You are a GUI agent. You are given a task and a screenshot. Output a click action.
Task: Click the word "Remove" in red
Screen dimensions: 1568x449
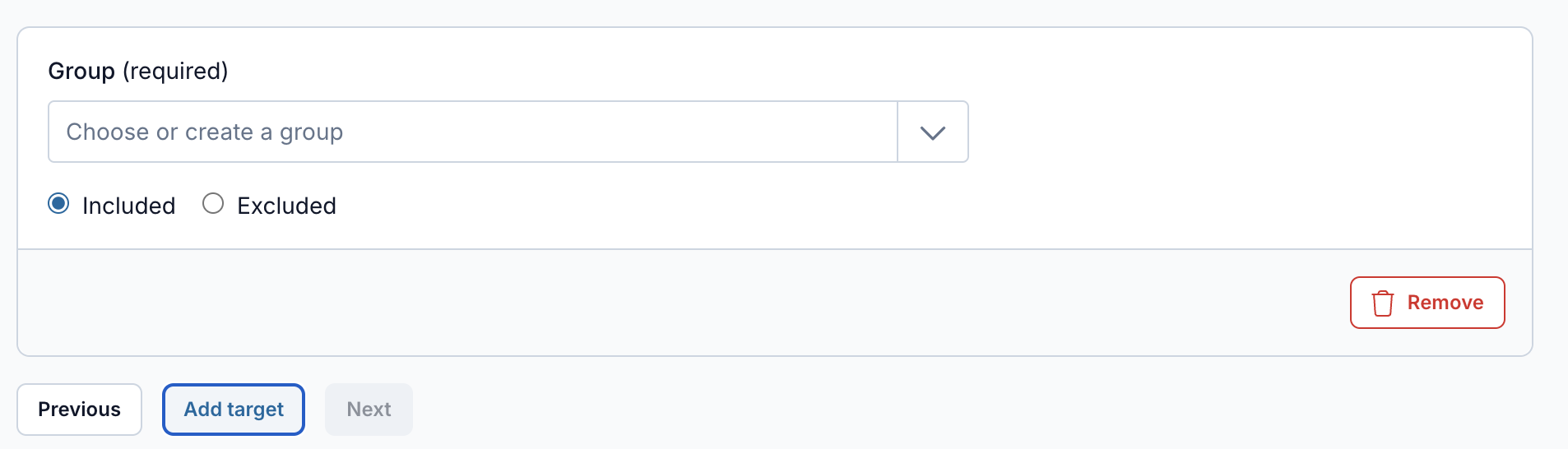tap(1445, 303)
